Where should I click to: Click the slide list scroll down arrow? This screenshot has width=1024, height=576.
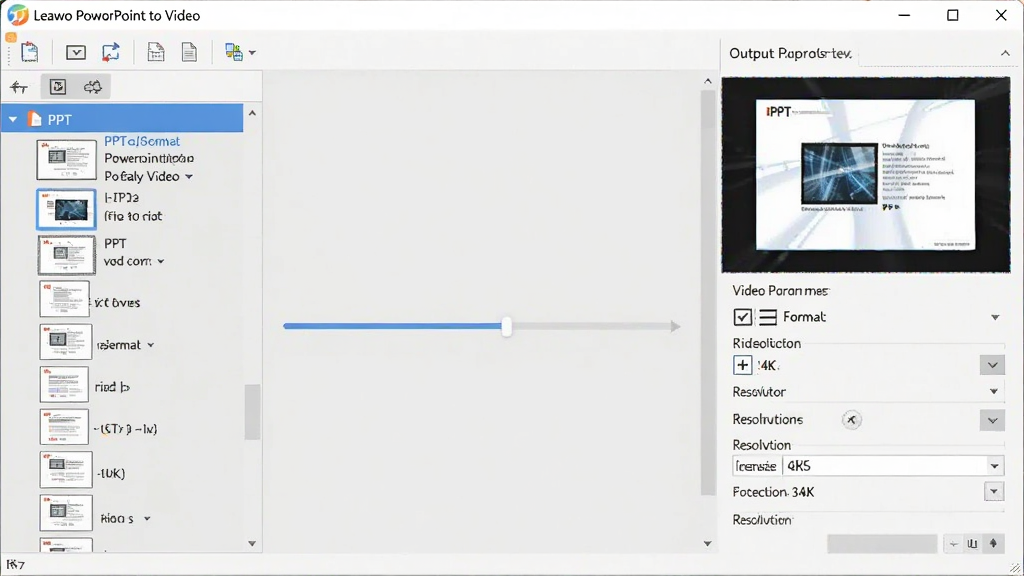point(252,543)
